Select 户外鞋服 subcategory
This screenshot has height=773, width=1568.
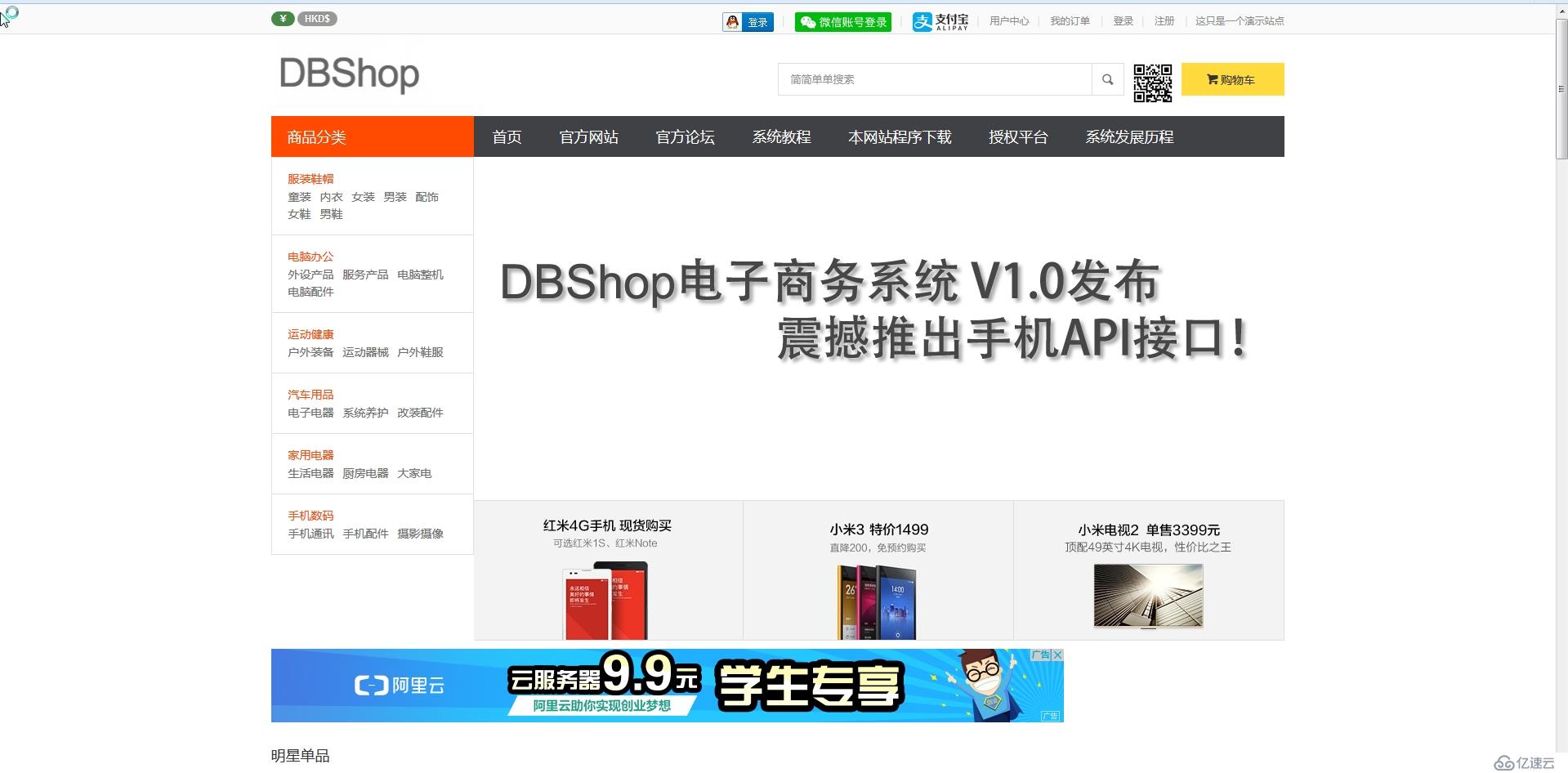tap(420, 352)
